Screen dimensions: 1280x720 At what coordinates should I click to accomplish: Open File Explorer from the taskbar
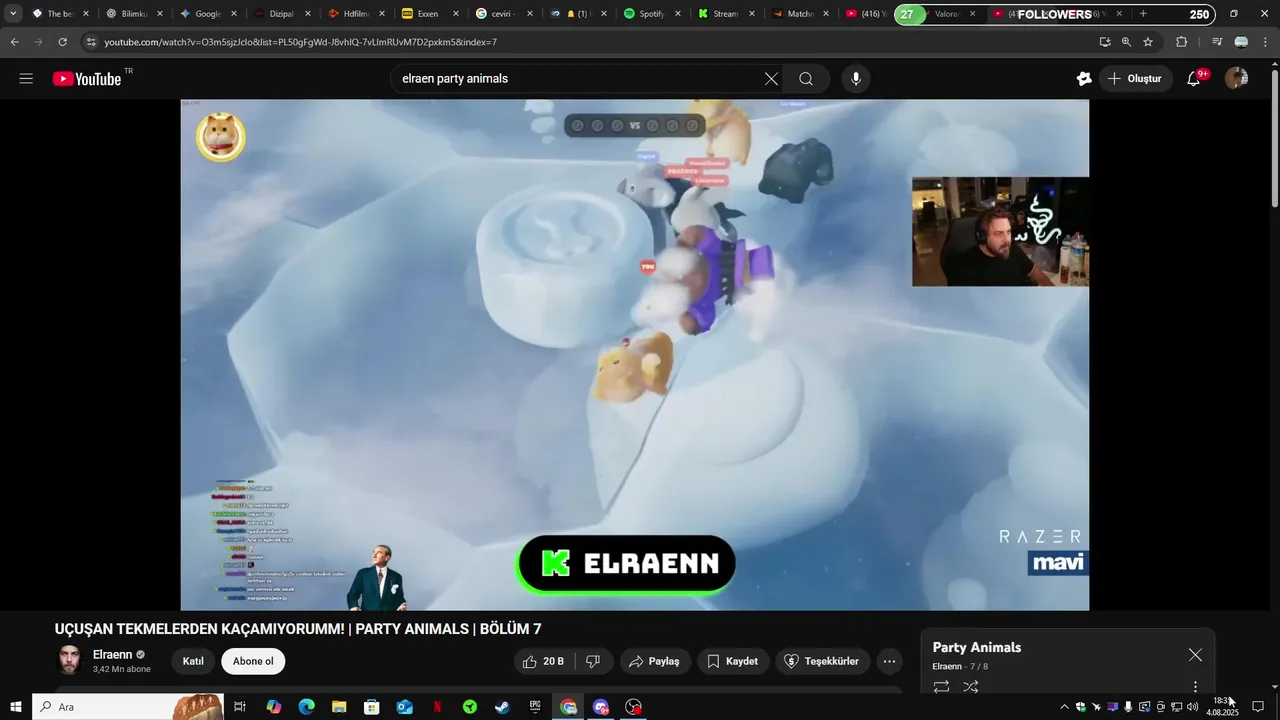(339, 707)
